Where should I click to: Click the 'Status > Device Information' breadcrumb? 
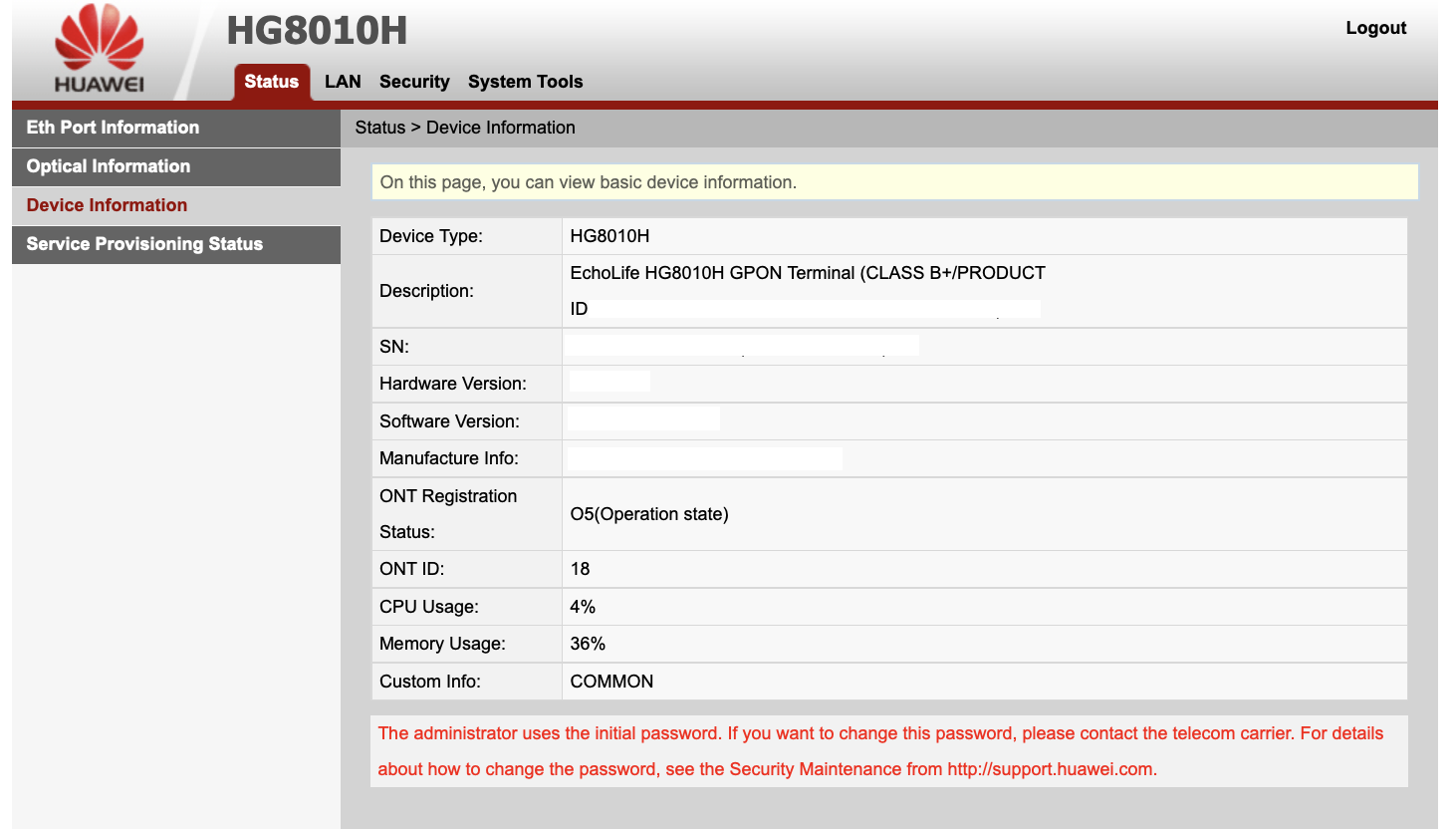pos(465,128)
